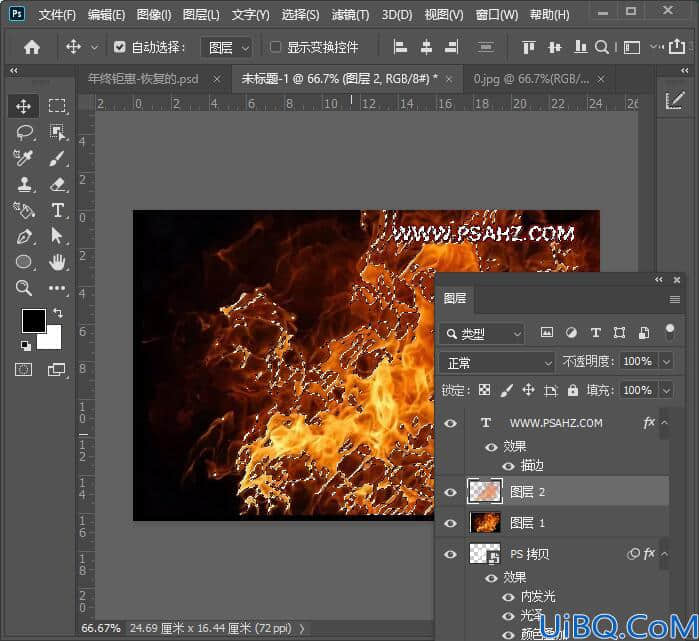Viewport: 699px width, 641px height.
Task: Enable the 显示变换控件 checkbox
Action: (x=275, y=47)
